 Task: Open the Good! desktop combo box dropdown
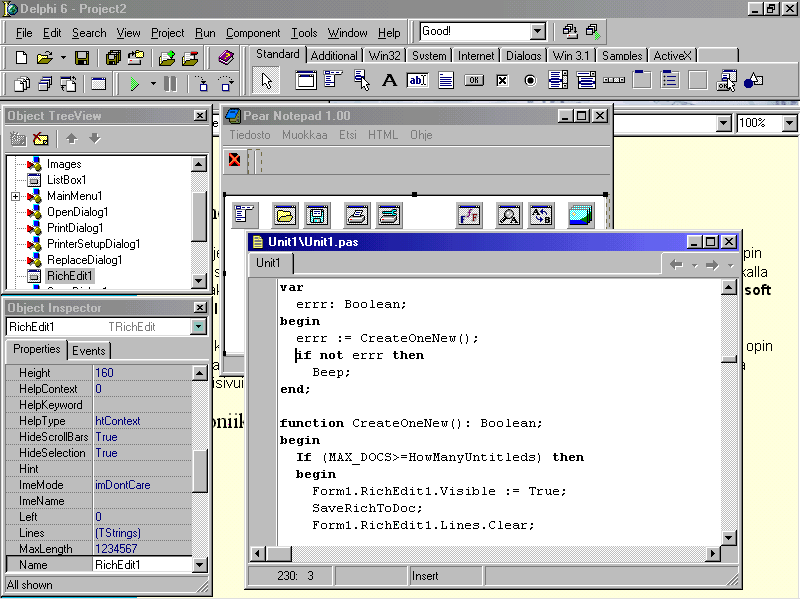coord(537,32)
